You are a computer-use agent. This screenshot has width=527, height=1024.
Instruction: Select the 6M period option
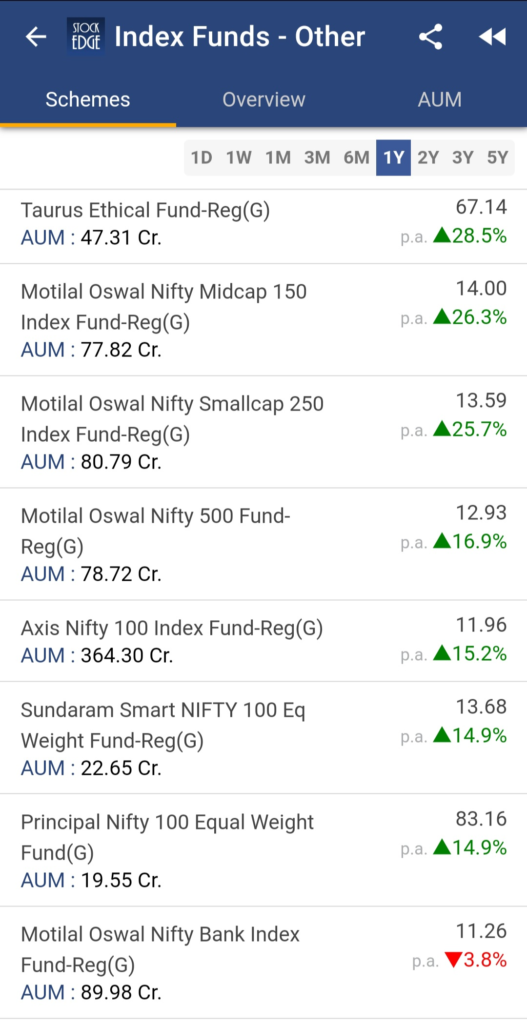click(357, 157)
